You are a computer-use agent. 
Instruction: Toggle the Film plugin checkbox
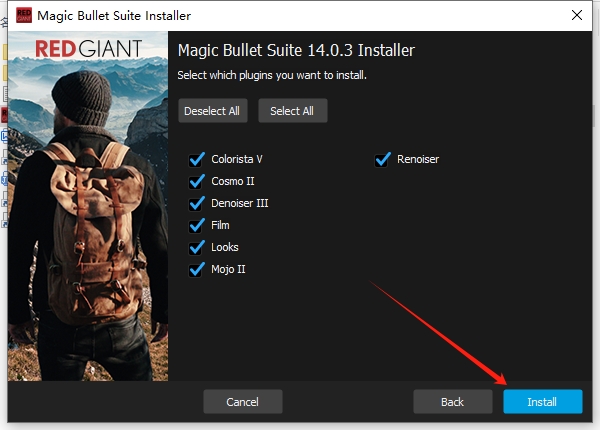coord(197,225)
